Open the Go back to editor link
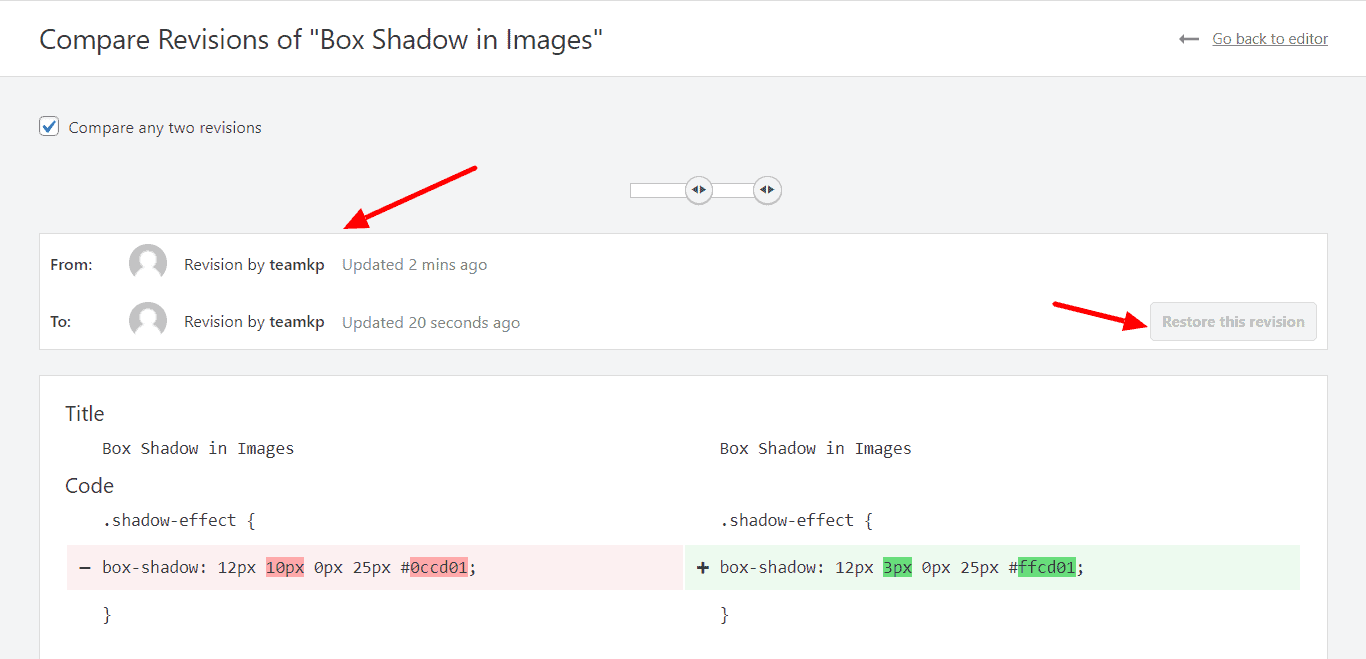Viewport: 1366px width, 659px height. pos(1270,39)
